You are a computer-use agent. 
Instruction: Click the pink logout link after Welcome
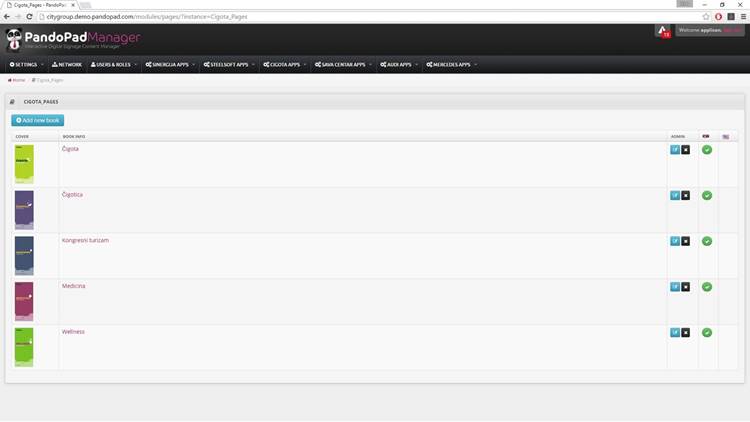732,30
